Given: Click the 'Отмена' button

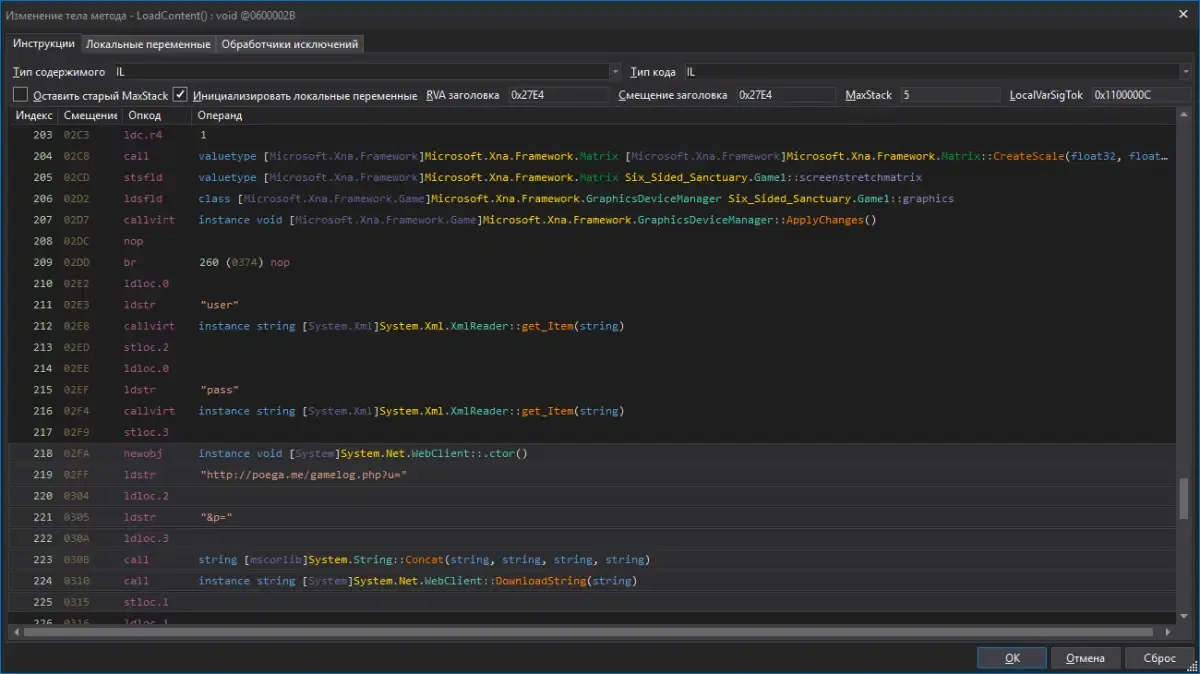Looking at the screenshot, I should pyautogui.click(x=1085, y=658).
